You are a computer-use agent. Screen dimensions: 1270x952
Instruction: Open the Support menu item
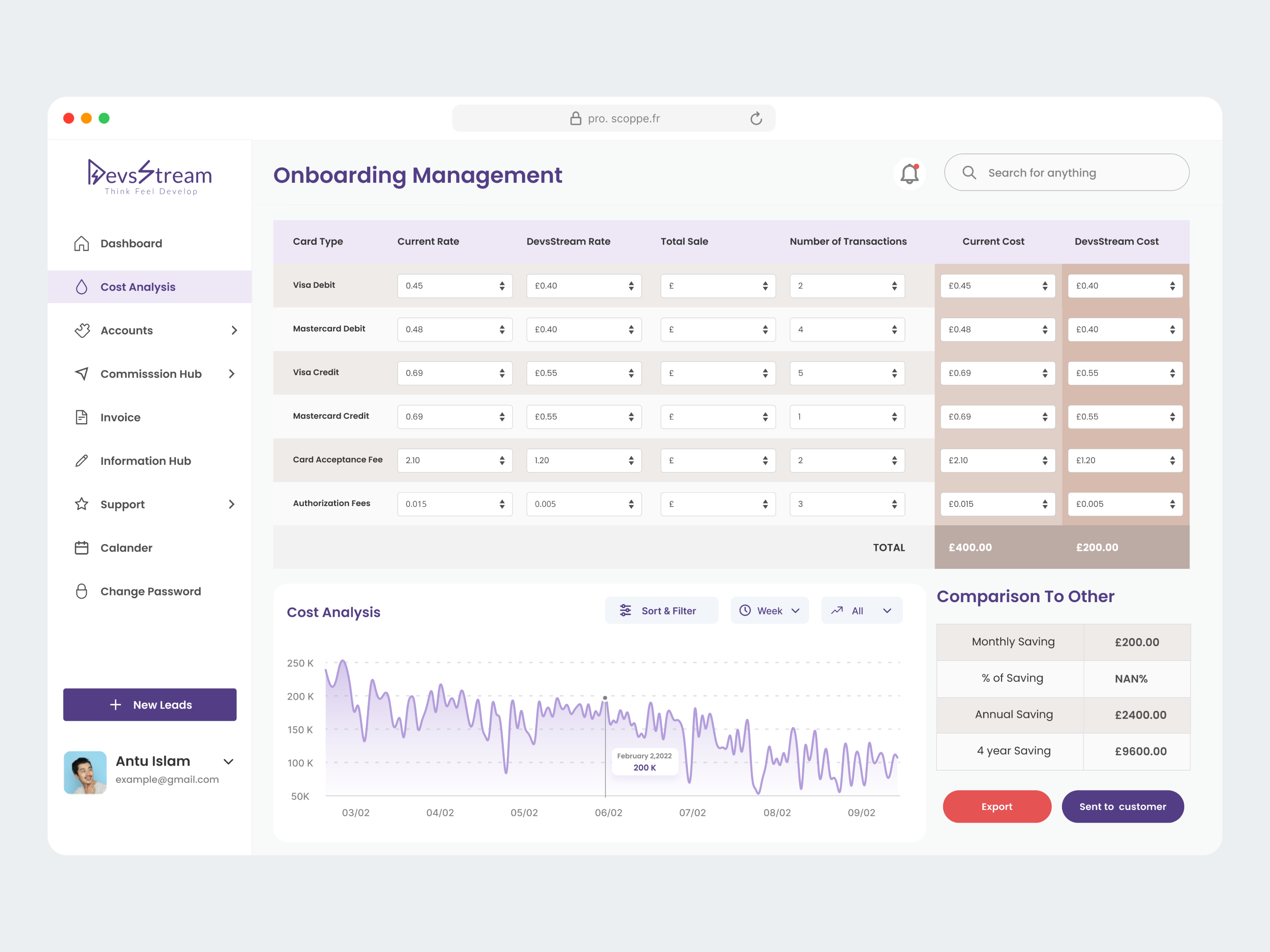(122, 505)
